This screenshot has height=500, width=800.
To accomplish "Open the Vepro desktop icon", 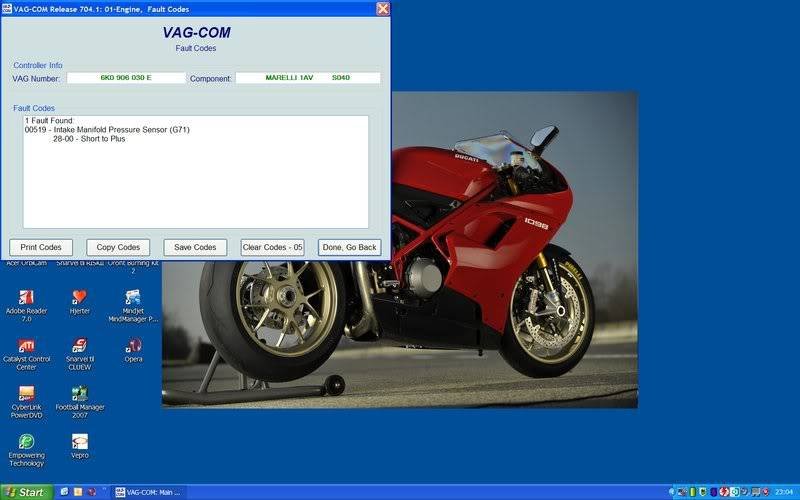I will point(80,441).
